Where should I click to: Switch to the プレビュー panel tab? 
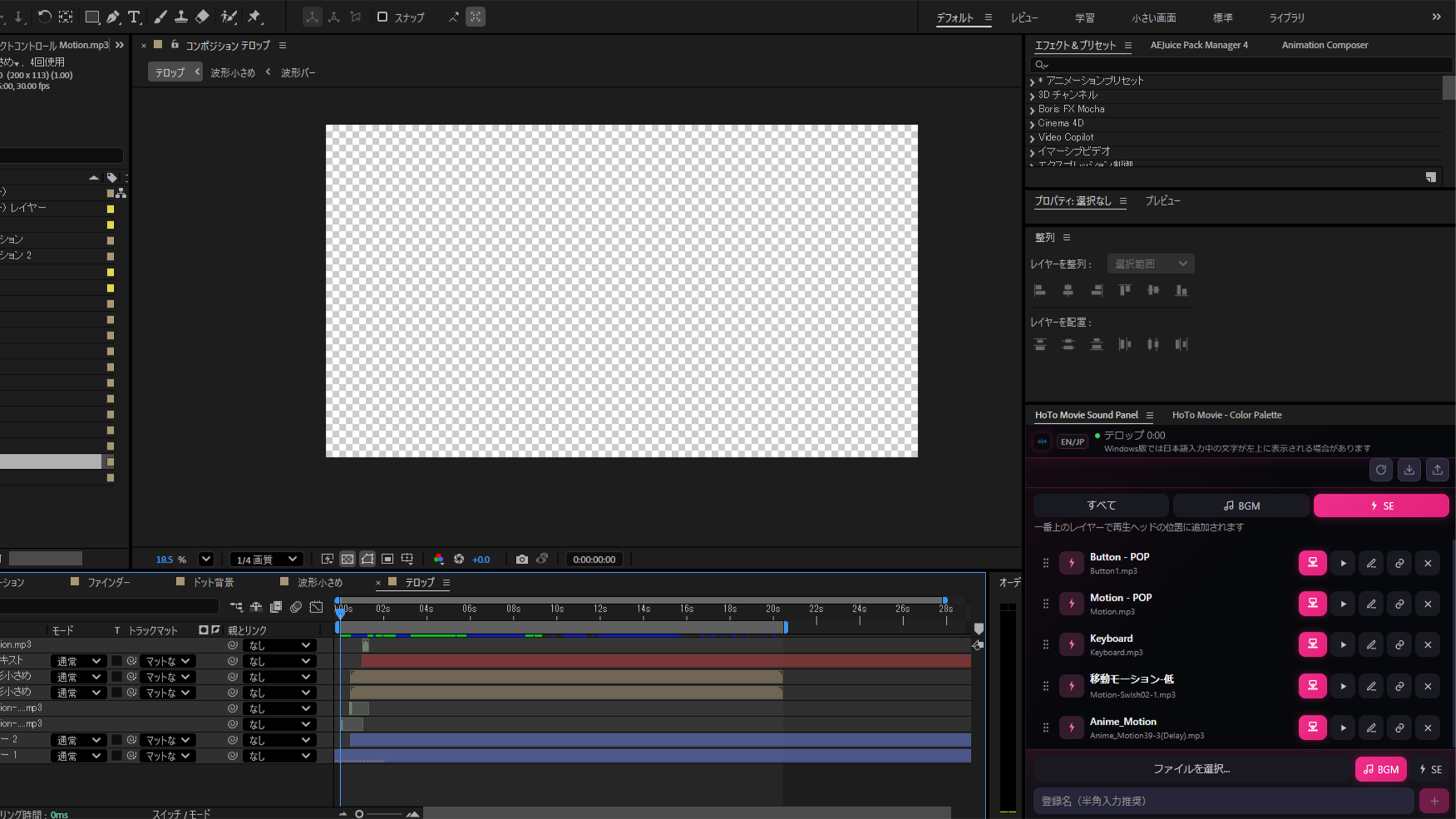pos(1163,201)
